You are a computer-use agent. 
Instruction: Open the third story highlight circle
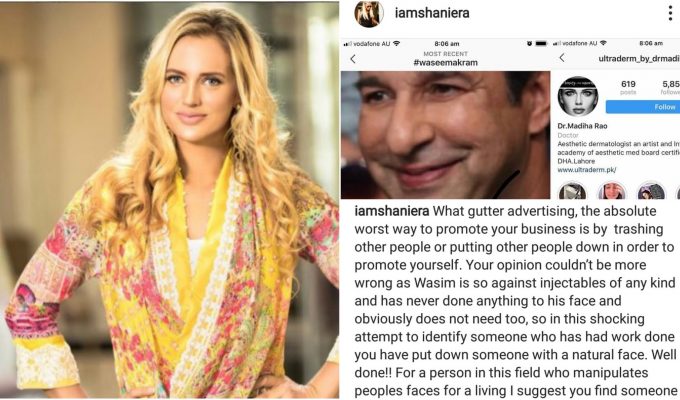651,191
